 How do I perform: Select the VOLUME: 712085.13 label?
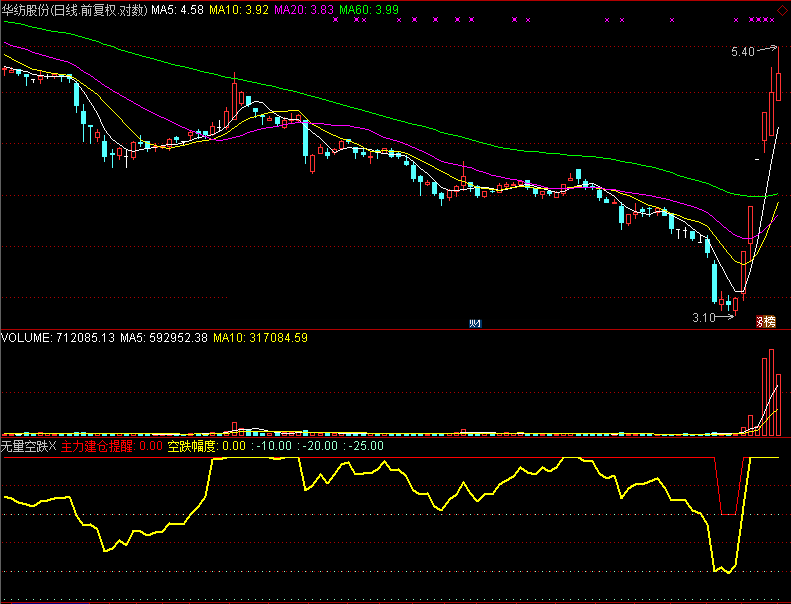point(58,338)
